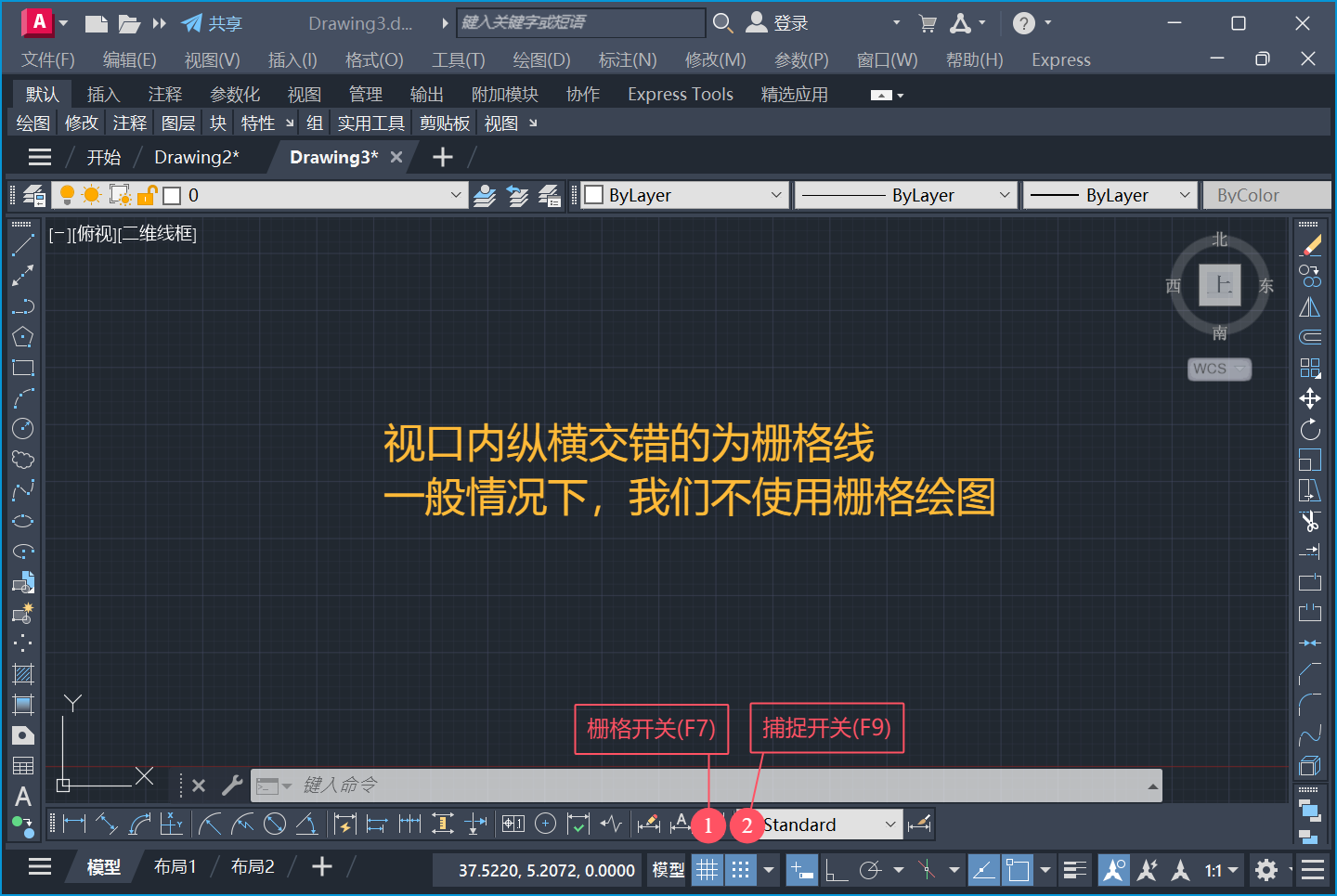Click the 模型 model space button
Screen dimensions: 1337x896
(x=668, y=870)
